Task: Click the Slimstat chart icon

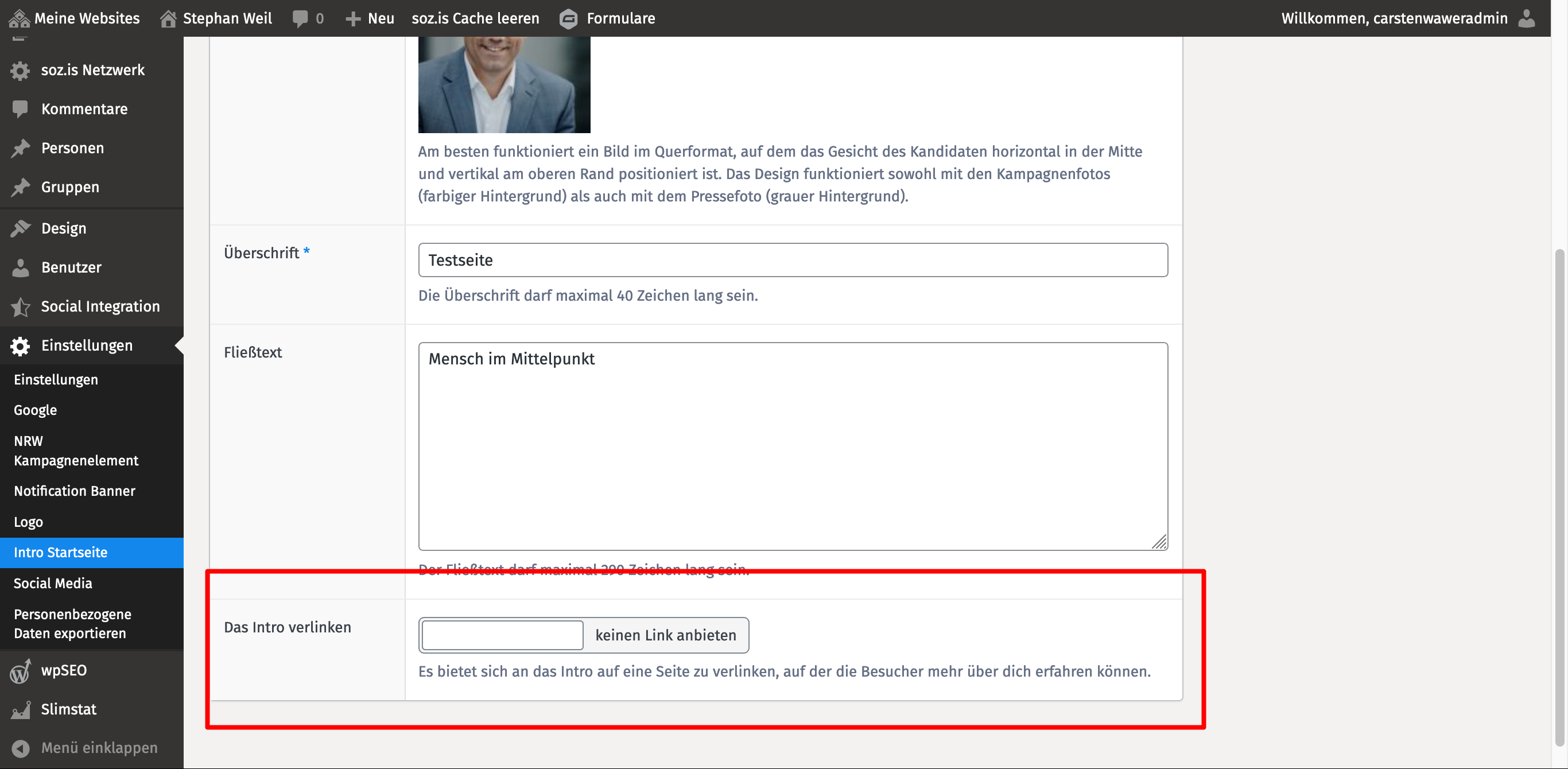Action: 20,710
